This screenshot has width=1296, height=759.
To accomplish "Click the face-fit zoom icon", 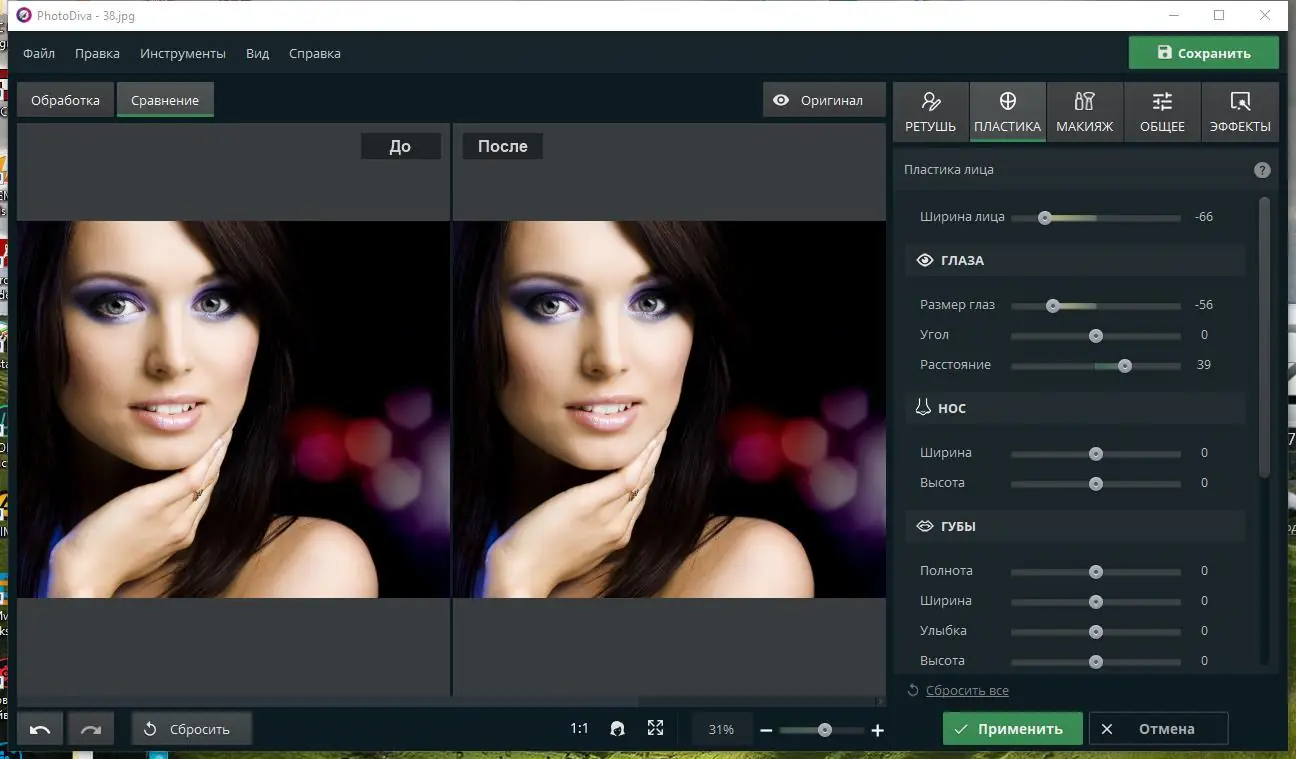I will [618, 729].
